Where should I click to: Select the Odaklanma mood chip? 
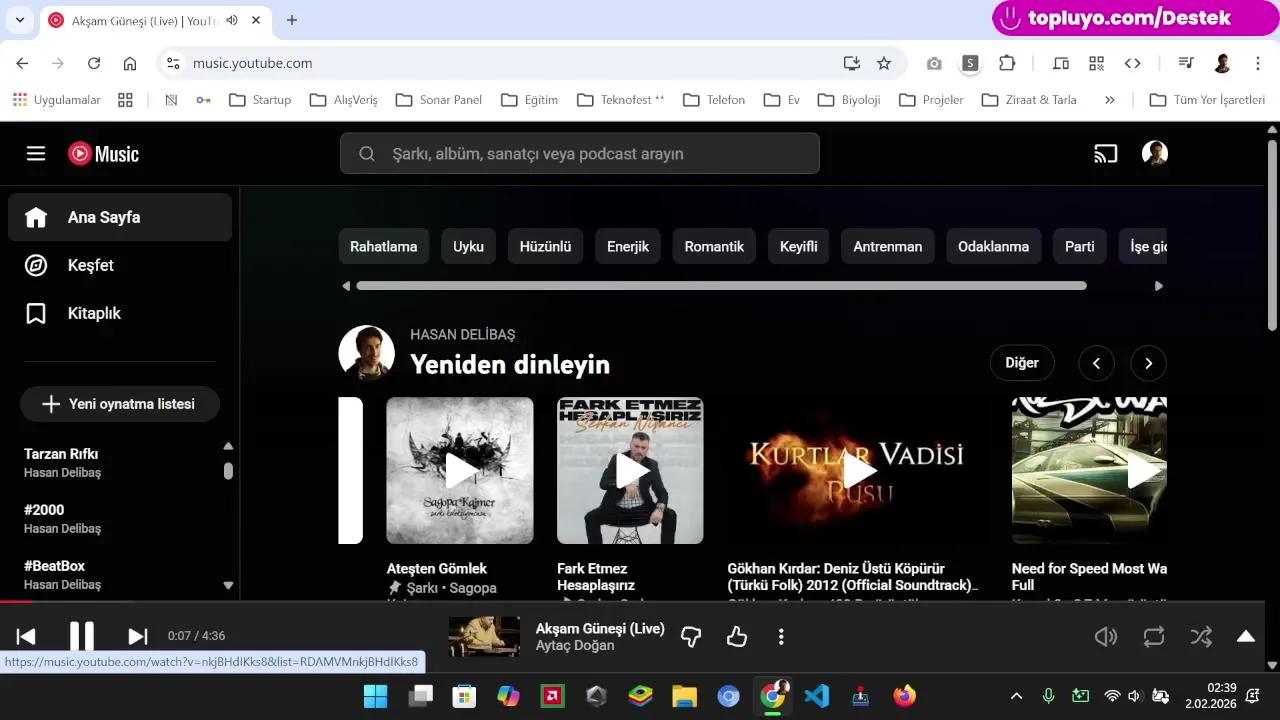(993, 246)
